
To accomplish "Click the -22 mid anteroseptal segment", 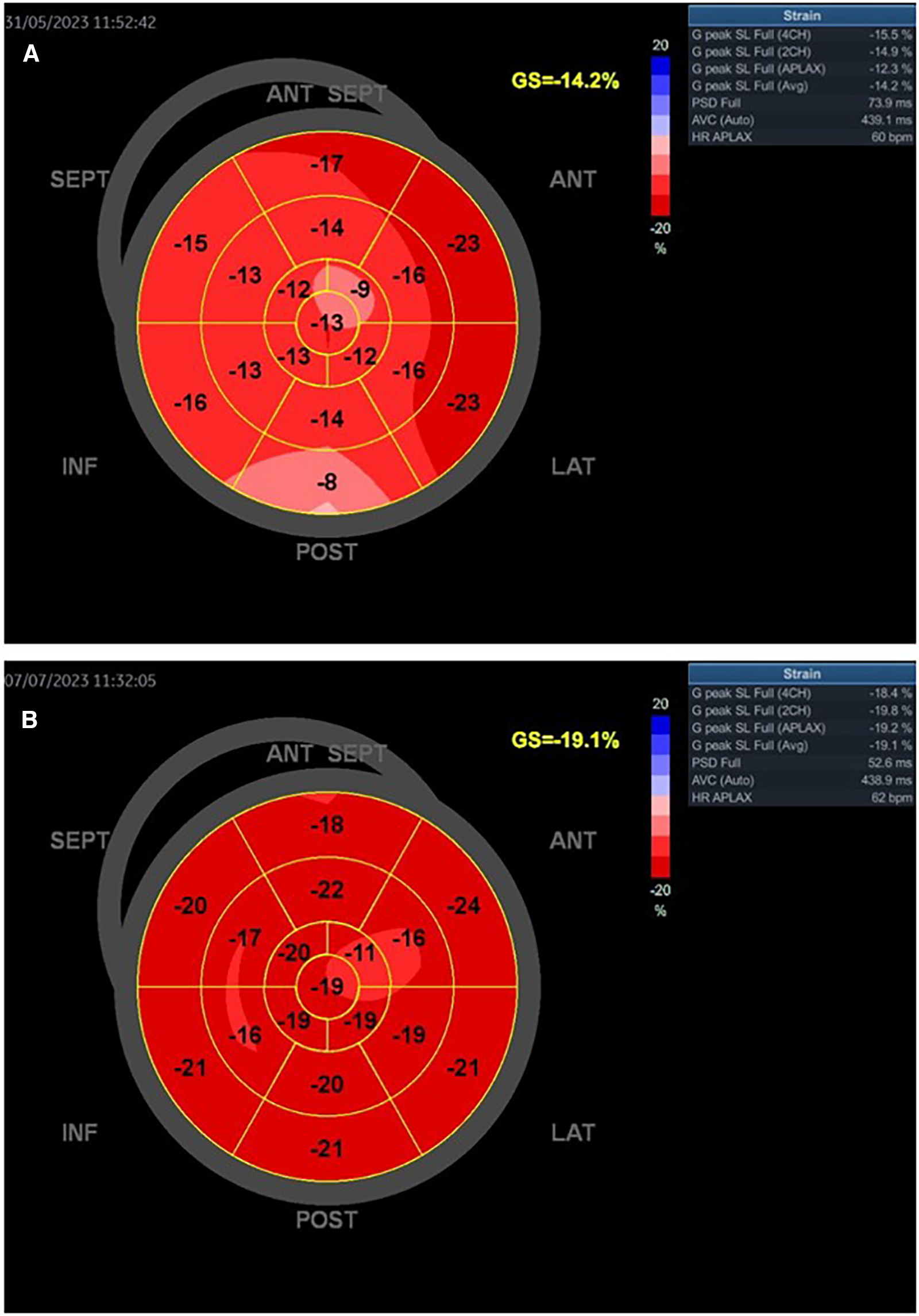I will pos(327,890).
